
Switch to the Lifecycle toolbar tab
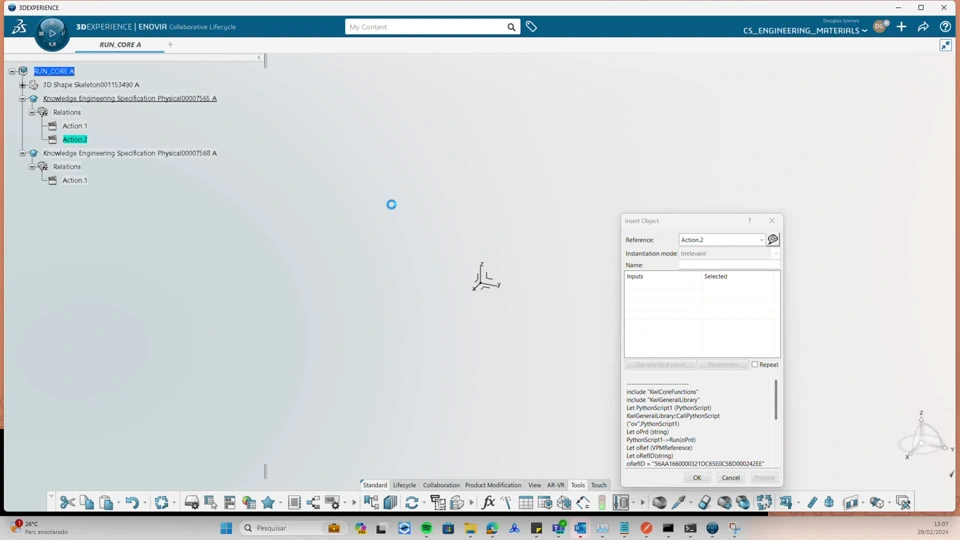click(x=404, y=485)
